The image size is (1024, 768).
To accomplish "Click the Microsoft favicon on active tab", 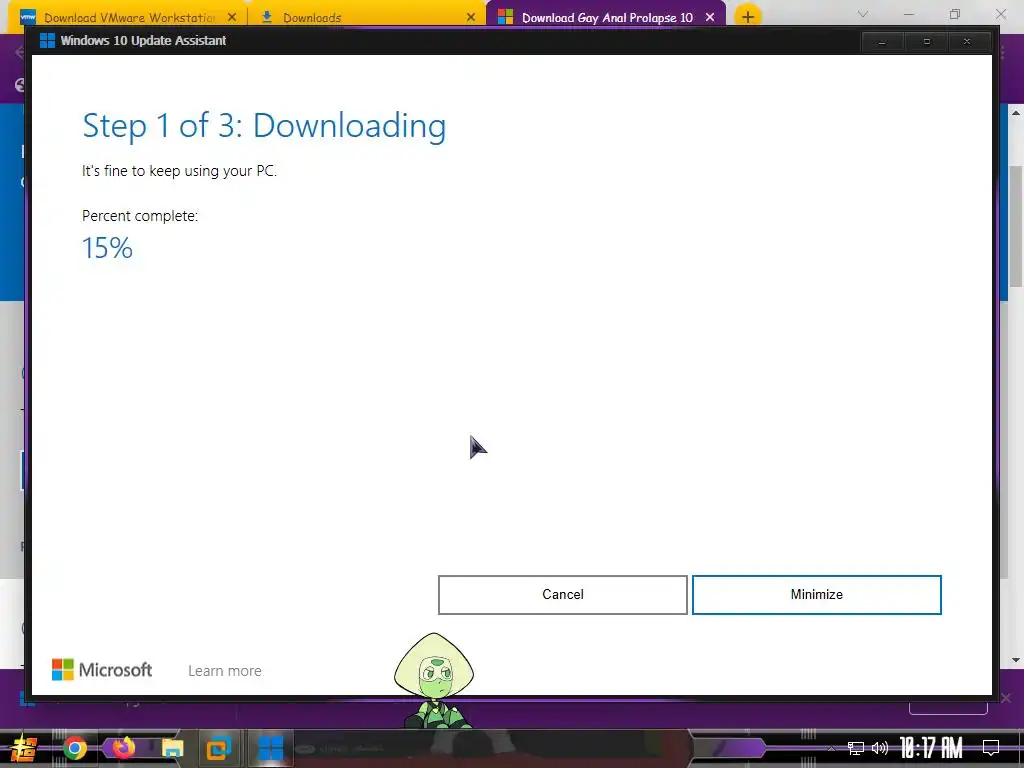I will [x=505, y=17].
